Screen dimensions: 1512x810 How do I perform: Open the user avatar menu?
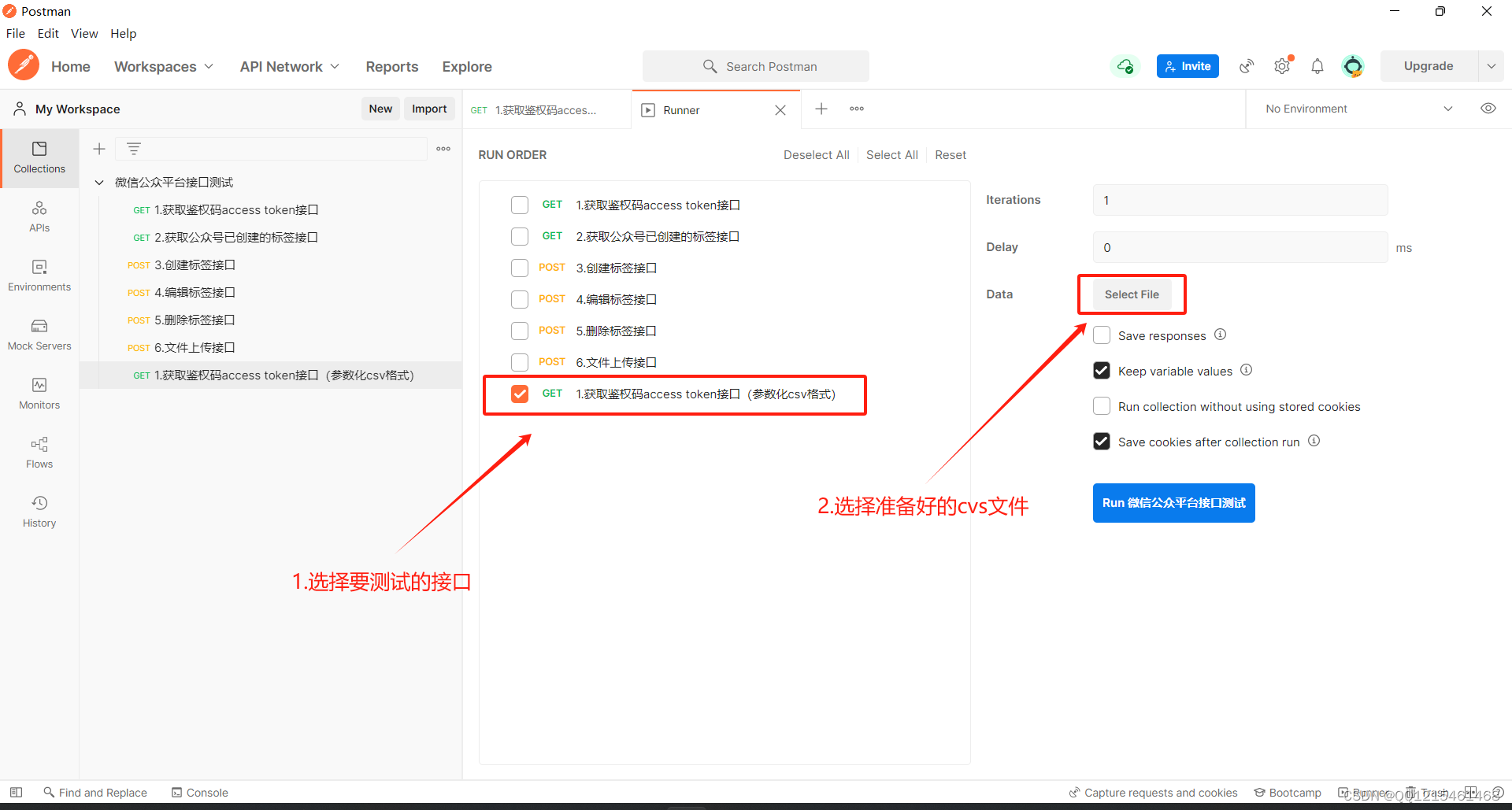click(1353, 66)
